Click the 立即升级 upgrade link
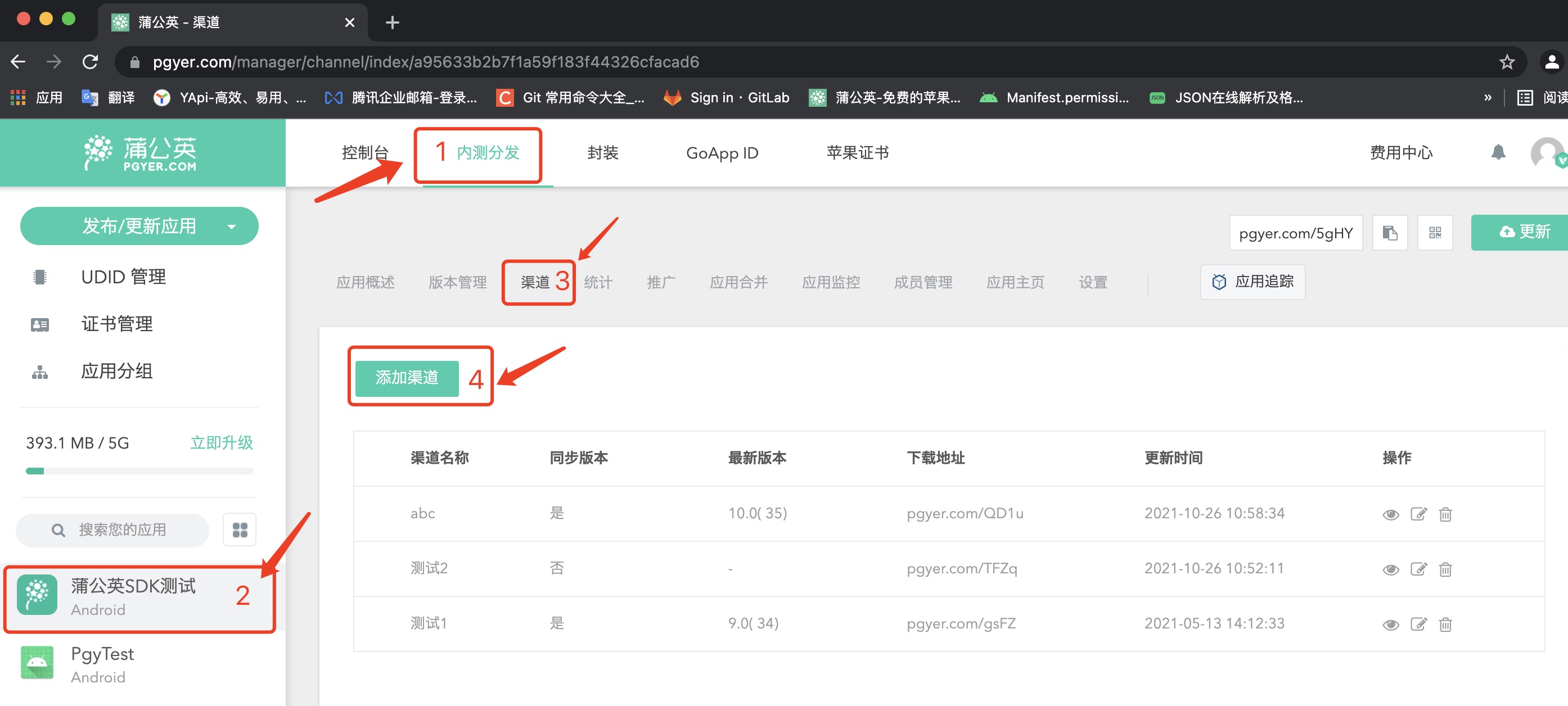This screenshot has height=706, width=1568. 222,442
